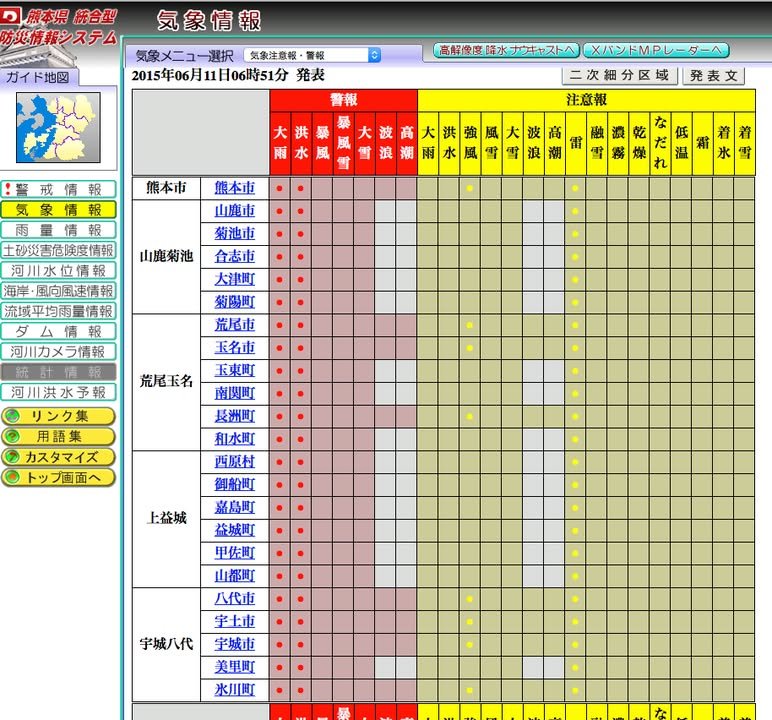Viewport: 772px width, 720px height.
Task: Select 土砂災害危険度情報 in the sidebar
Action: 59,250
